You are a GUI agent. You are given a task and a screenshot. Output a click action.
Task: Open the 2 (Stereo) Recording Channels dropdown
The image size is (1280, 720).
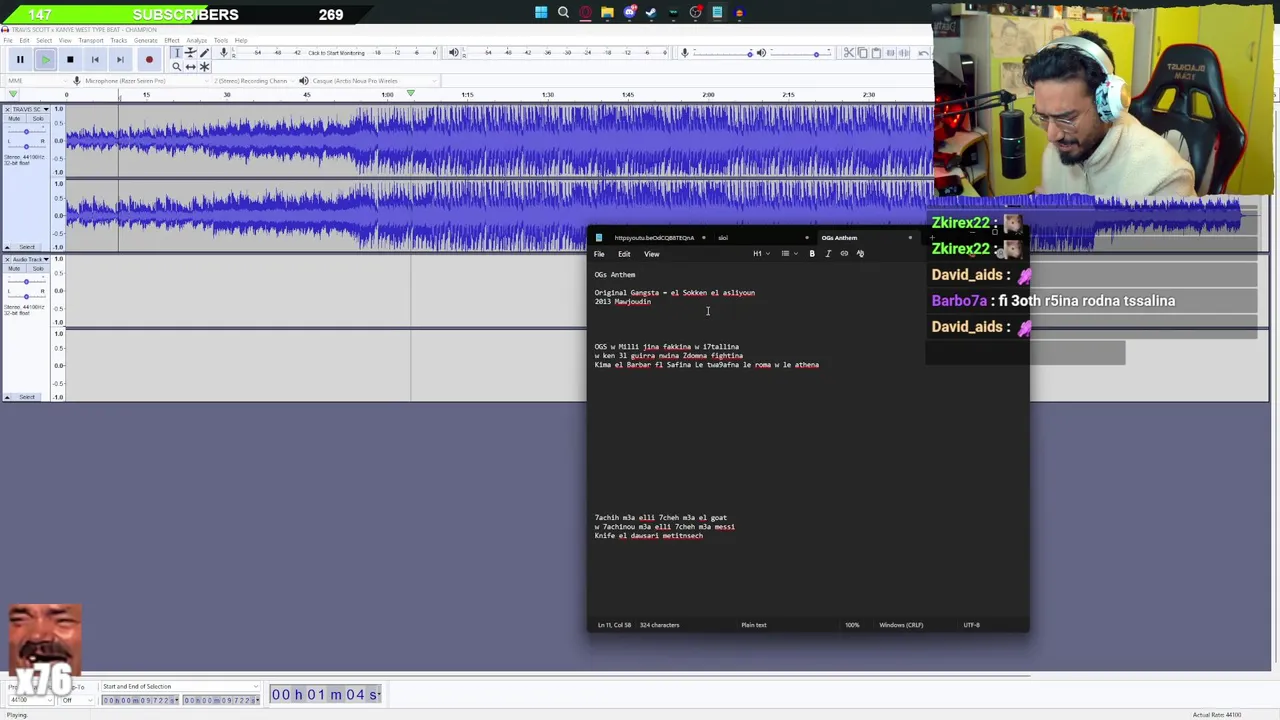pos(254,81)
